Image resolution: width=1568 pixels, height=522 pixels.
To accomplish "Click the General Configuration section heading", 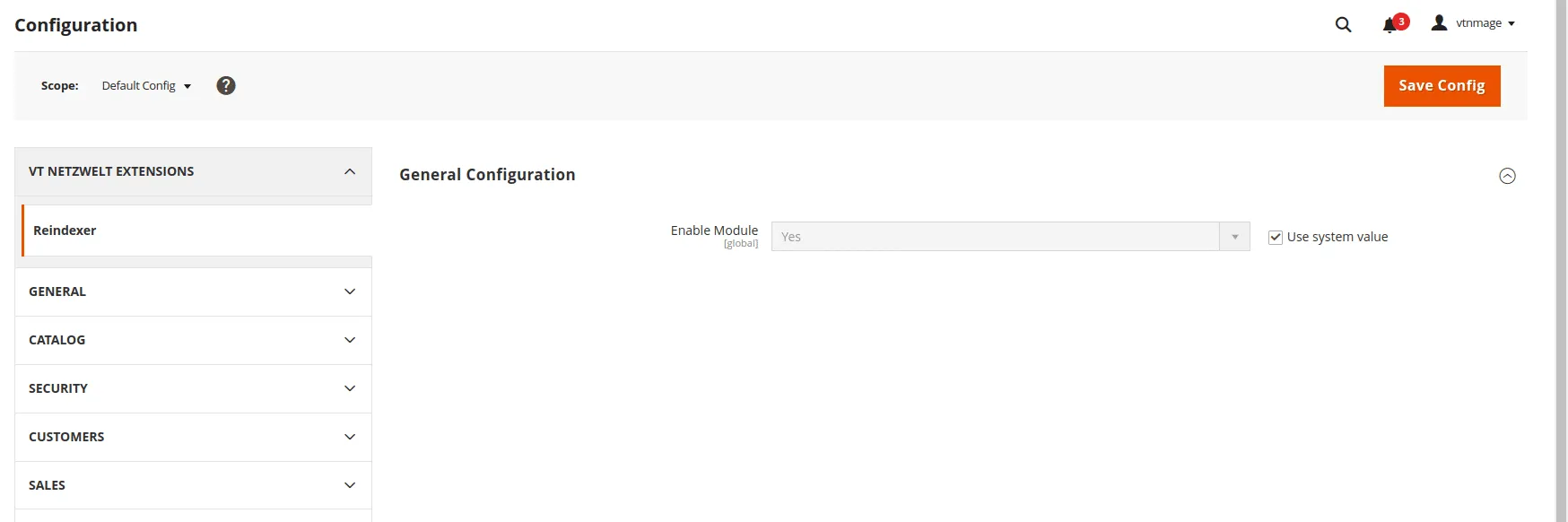I will (487, 175).
